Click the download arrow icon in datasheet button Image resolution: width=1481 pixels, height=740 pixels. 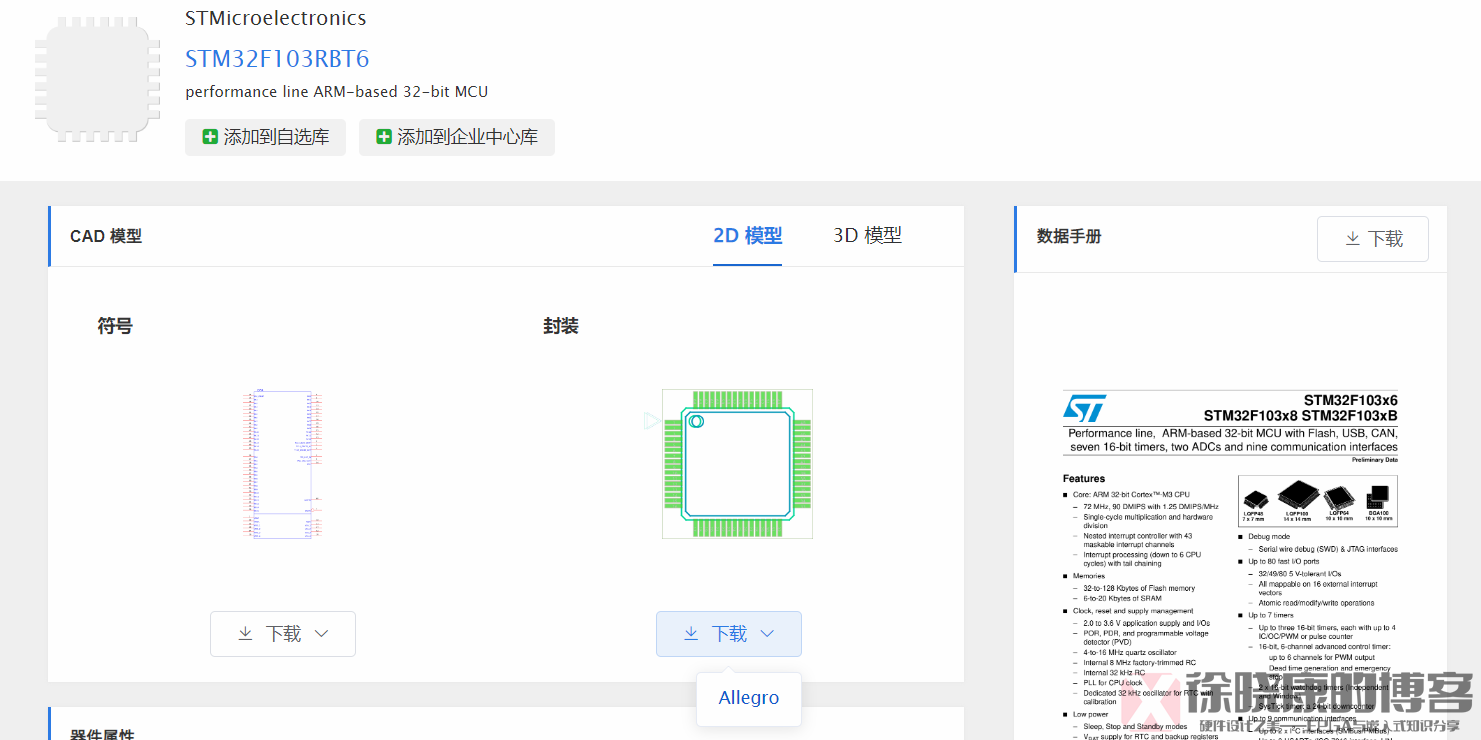(x=1352, y=239)
